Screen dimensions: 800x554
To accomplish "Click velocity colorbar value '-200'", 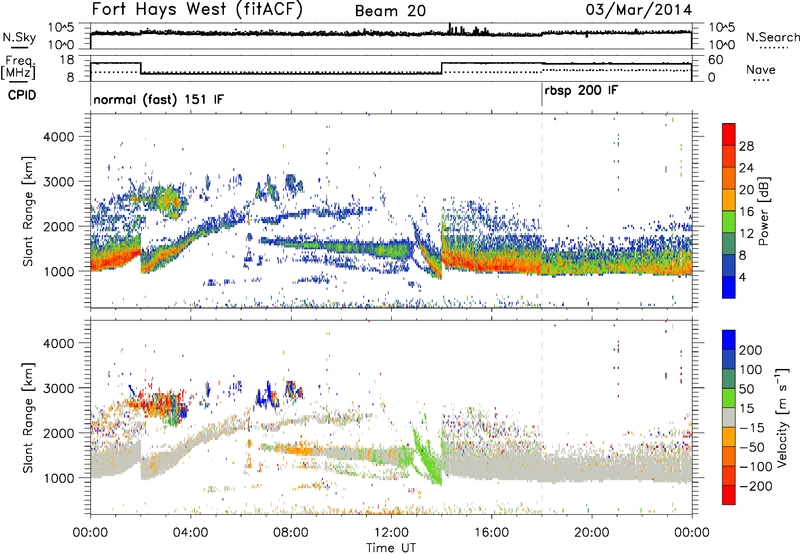I will (755, 486).
